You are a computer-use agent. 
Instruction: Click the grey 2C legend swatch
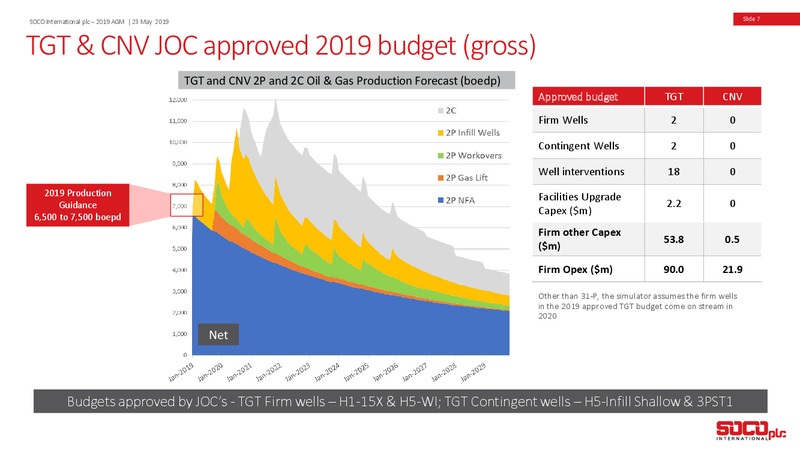click(440, 111)
